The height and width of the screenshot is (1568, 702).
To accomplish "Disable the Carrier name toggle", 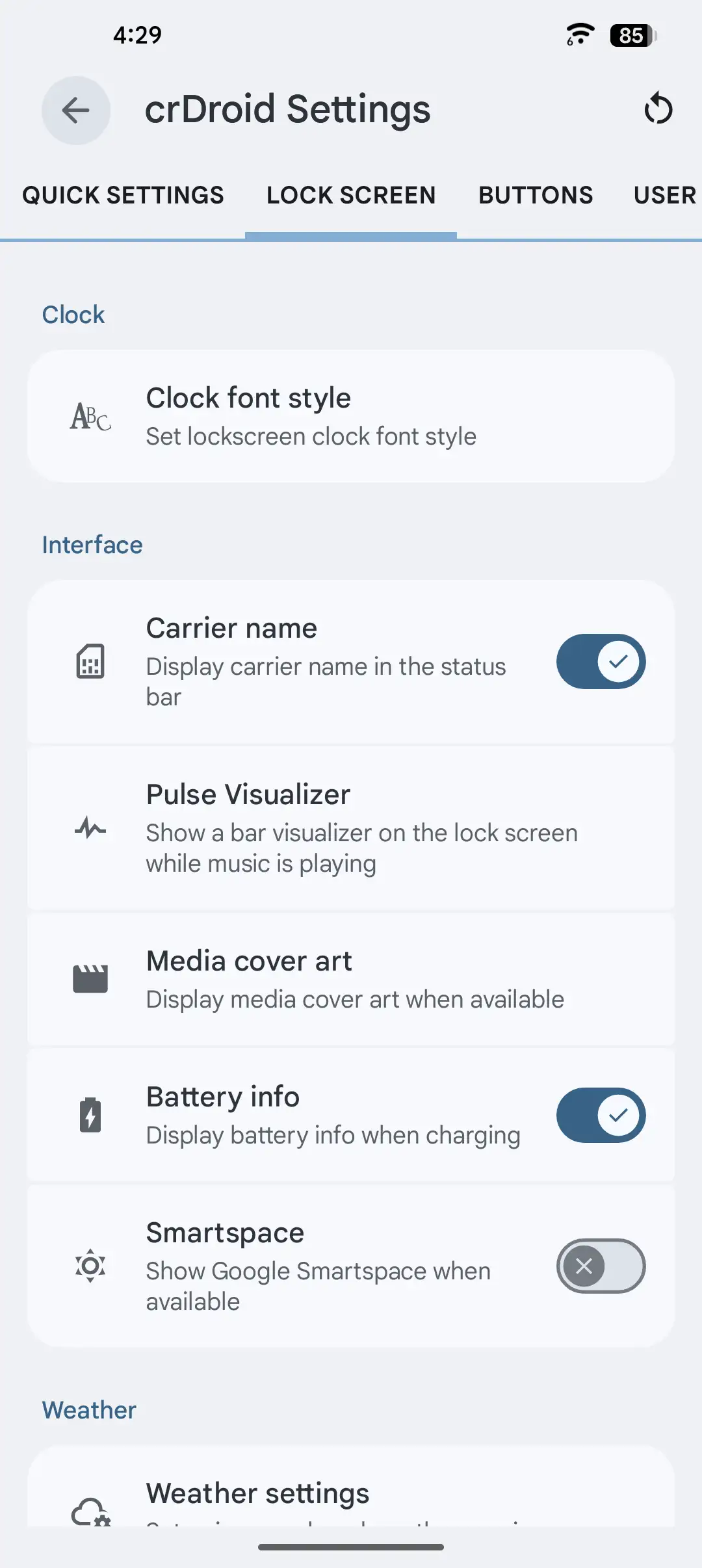I will (601, 662).
